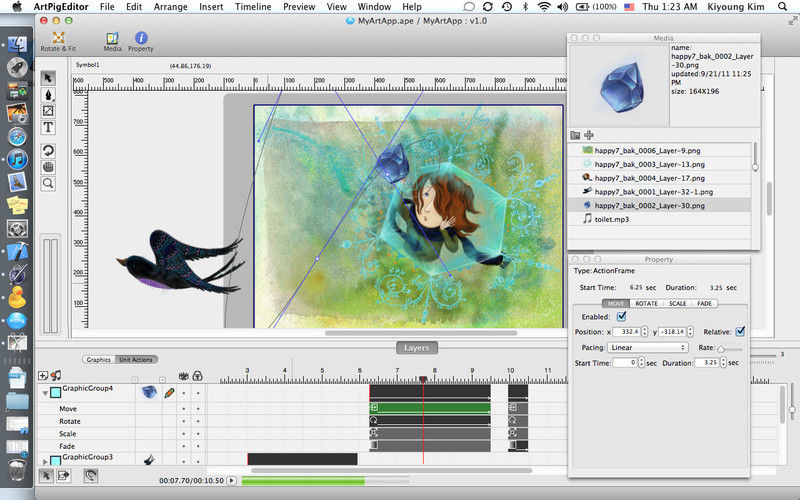Click the Media panel add plus icon

589,135
